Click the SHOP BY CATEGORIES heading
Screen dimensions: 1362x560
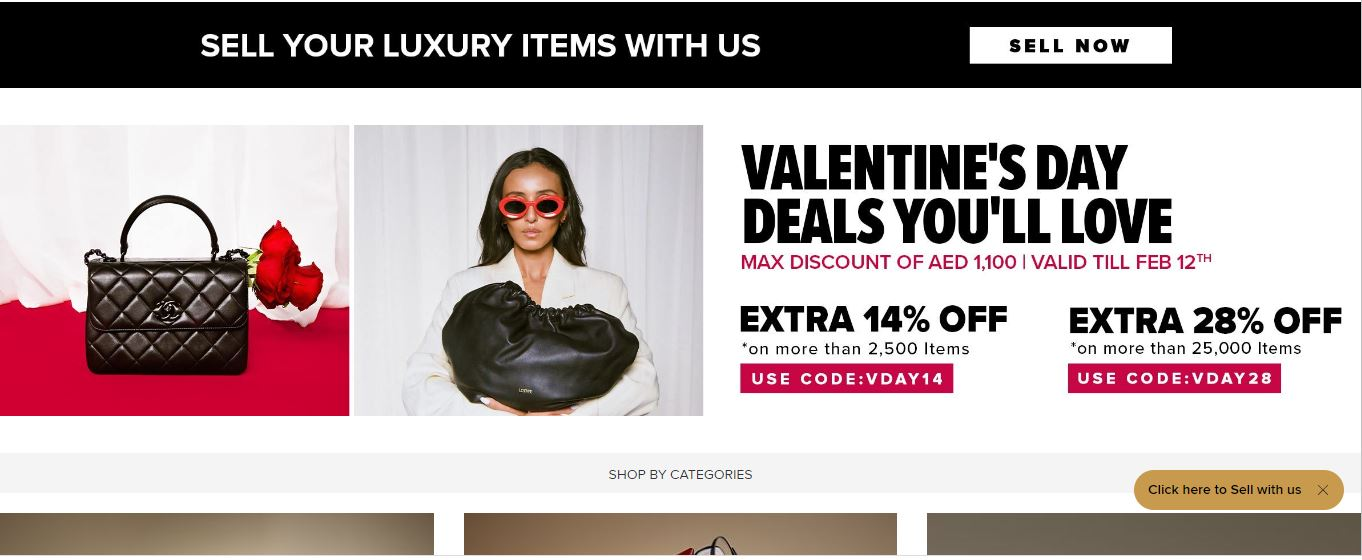(680, 474)
